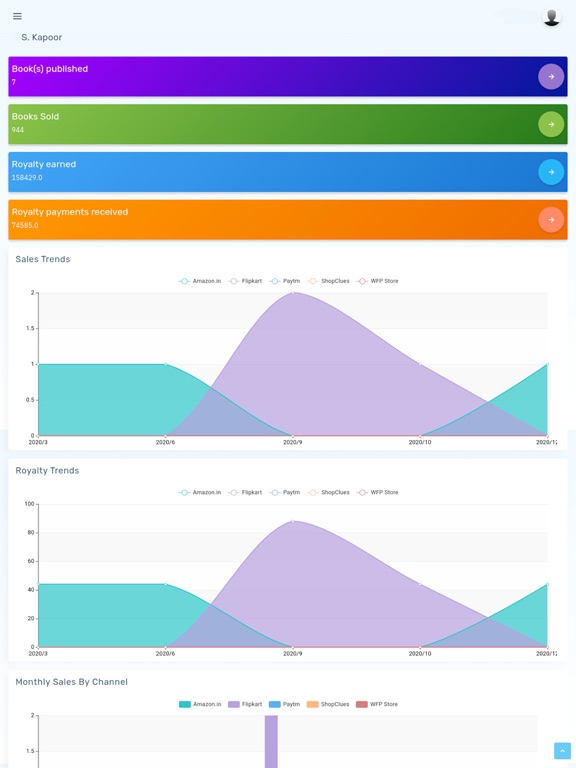Open the Royalty payments received card
576x768 pixels.
[288, 219]
